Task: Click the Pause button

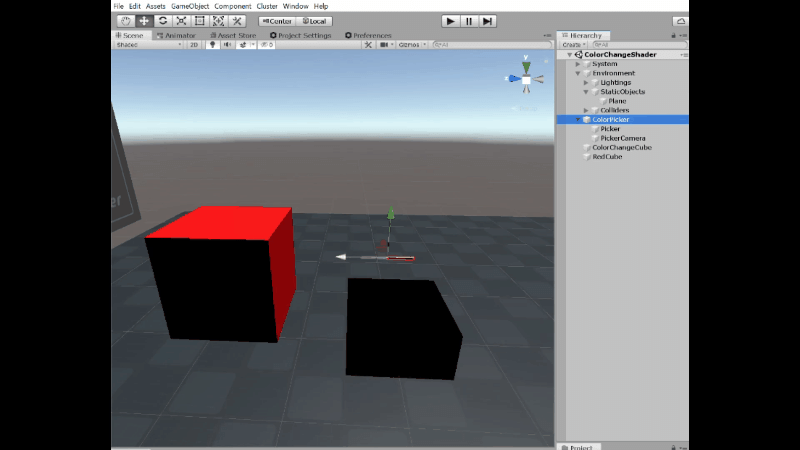Action: [x=469, y=21]
